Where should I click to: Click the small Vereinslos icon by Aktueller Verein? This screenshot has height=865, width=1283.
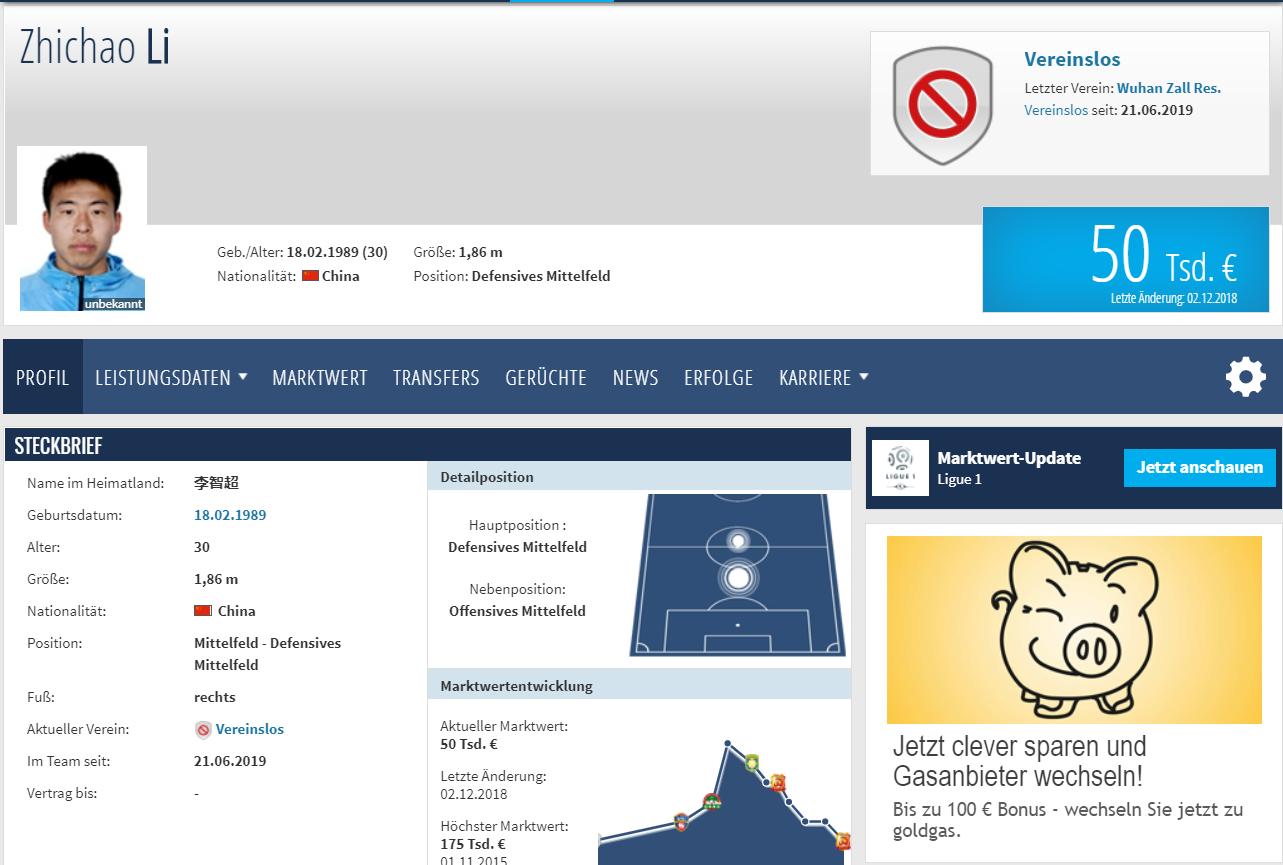coord(203,730)
